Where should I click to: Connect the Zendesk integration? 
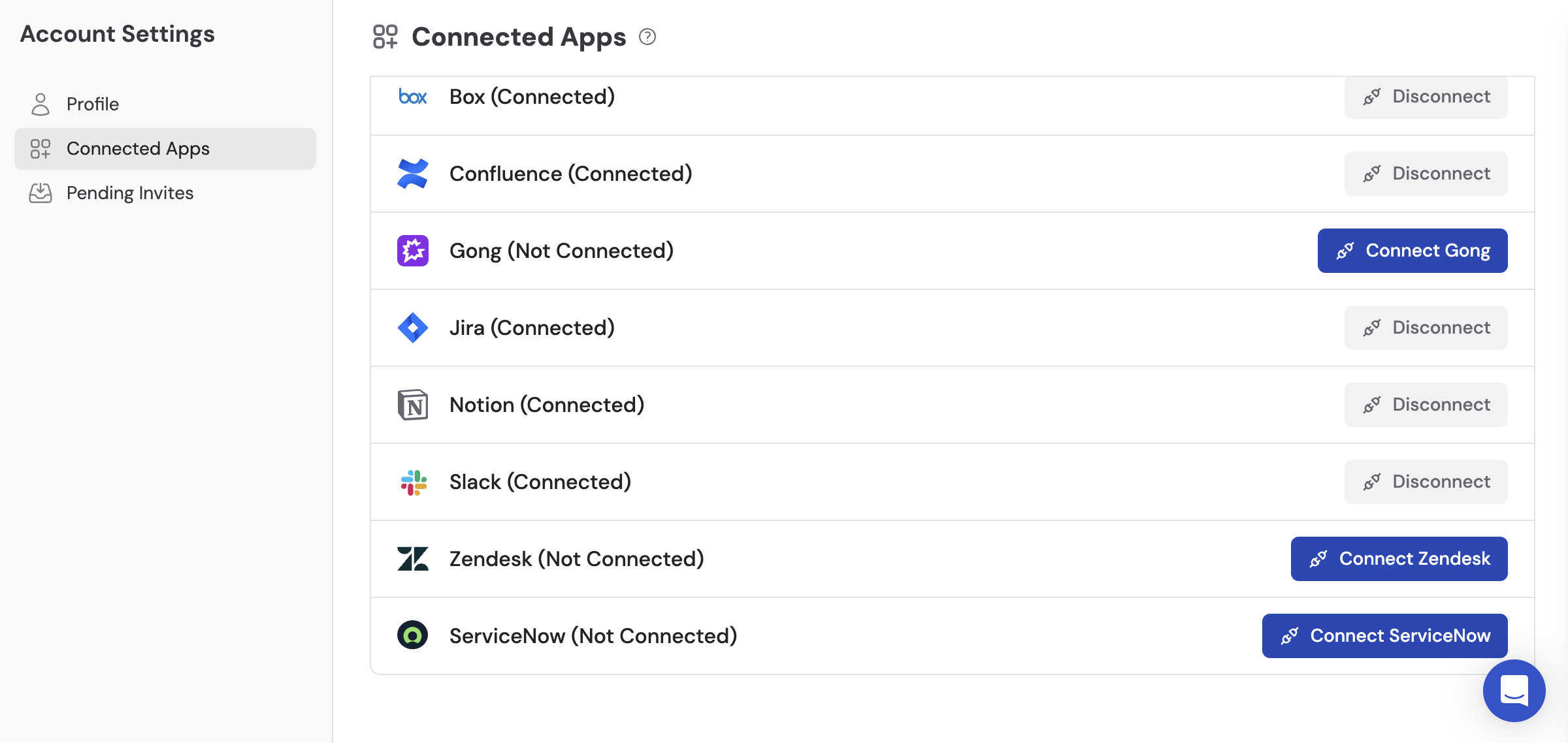click(1398, 558)
